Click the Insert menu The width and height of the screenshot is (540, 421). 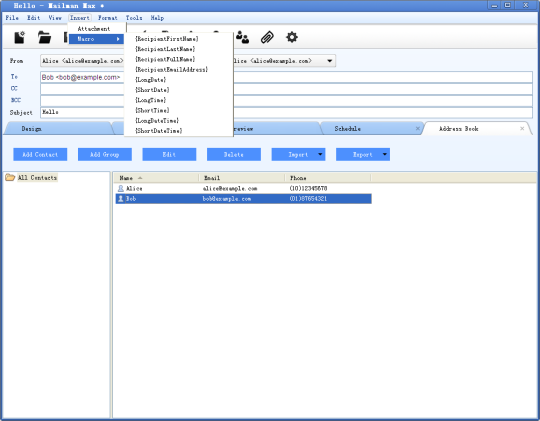pos(80,18)
